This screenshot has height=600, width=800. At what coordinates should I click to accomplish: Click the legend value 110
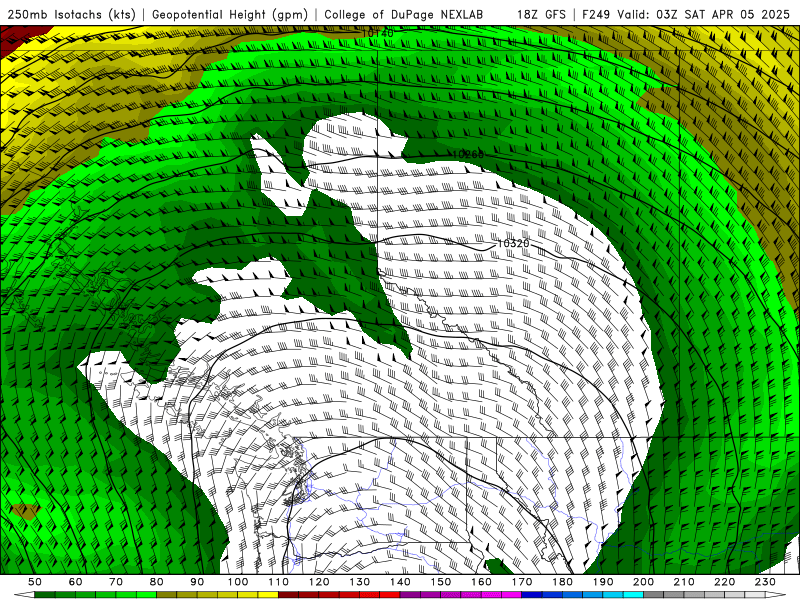(279, 582)
